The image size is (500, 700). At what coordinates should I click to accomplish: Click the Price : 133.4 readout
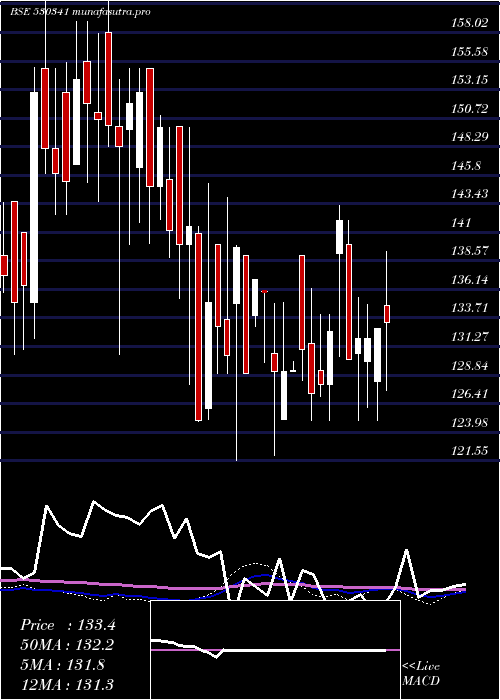[x=68, y=625]
